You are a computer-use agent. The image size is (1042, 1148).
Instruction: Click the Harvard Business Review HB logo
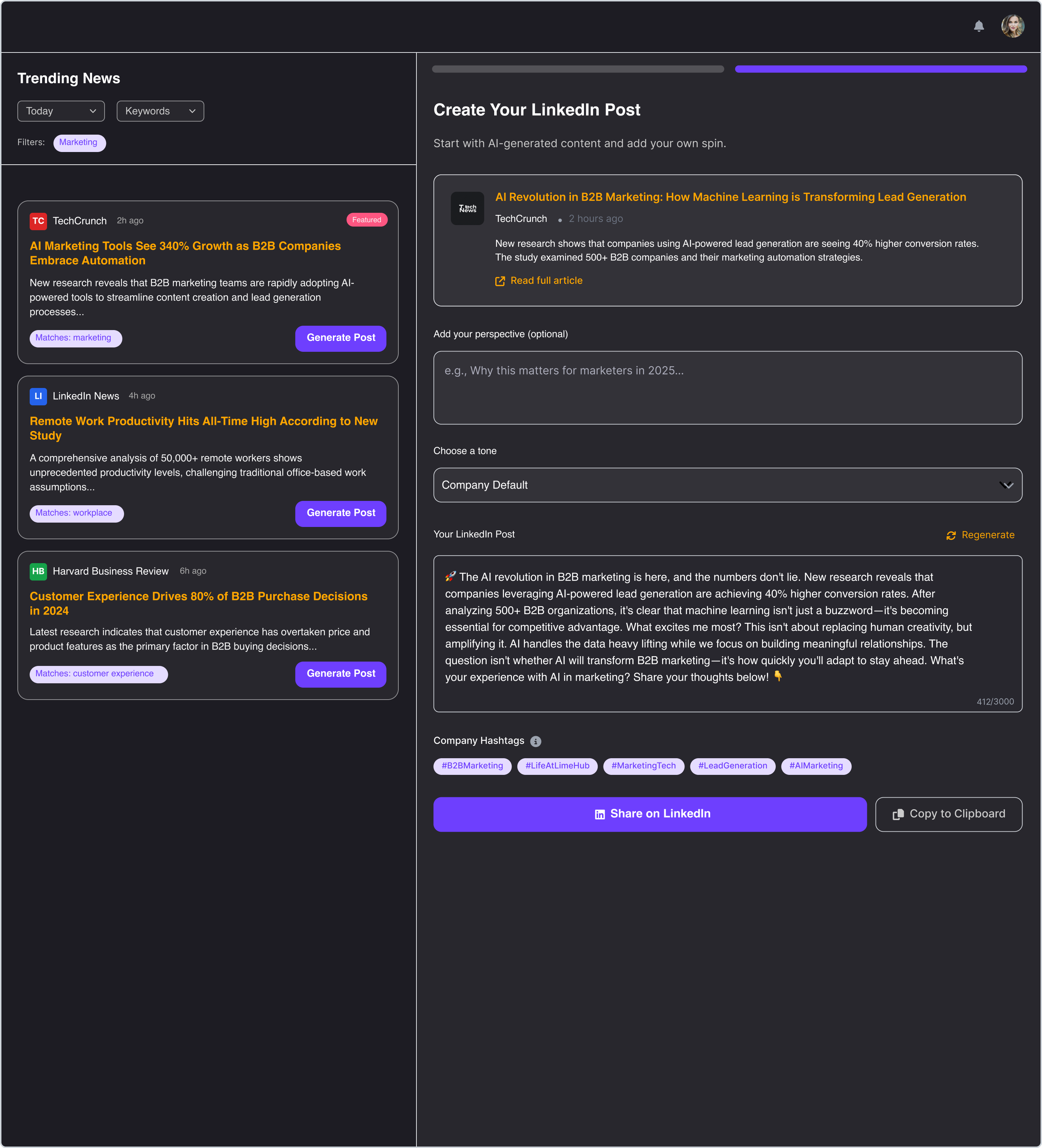[x=38, y=571]
